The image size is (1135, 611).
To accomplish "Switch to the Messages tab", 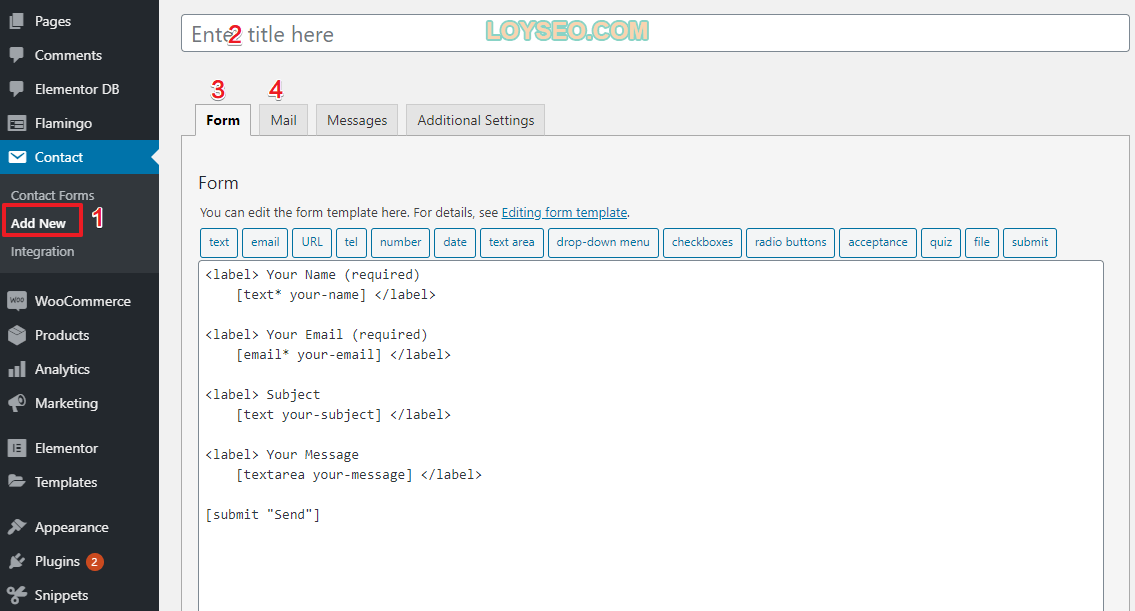I will pos(357,120).
